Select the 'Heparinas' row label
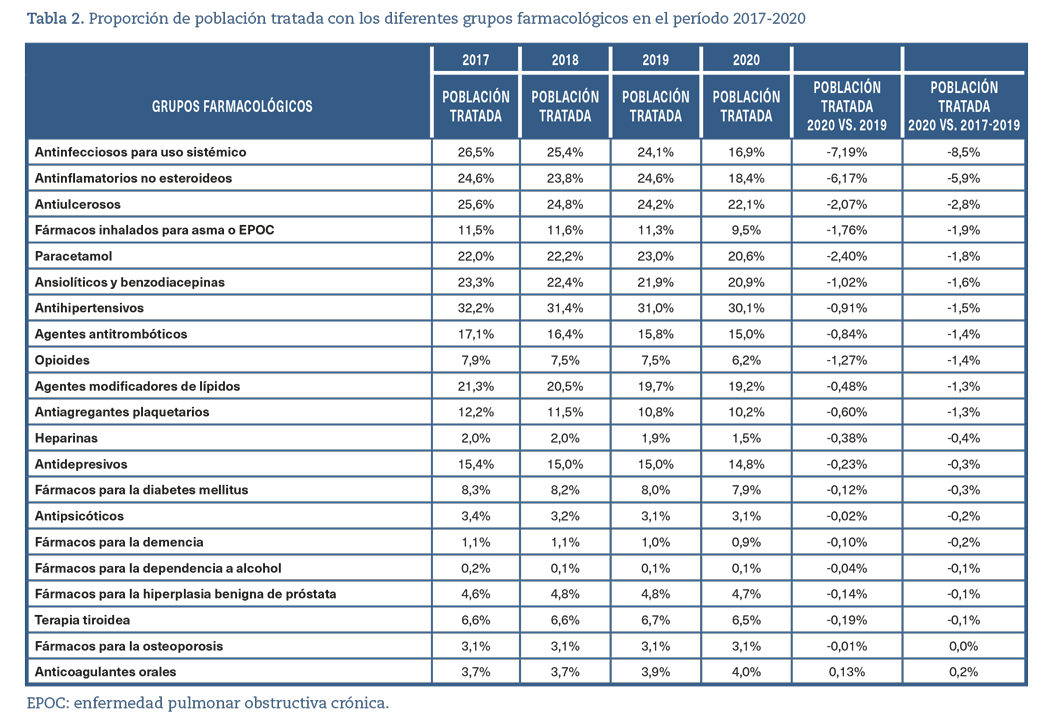The width and height of the screenshot is (1044, 717). pos(66,438)
